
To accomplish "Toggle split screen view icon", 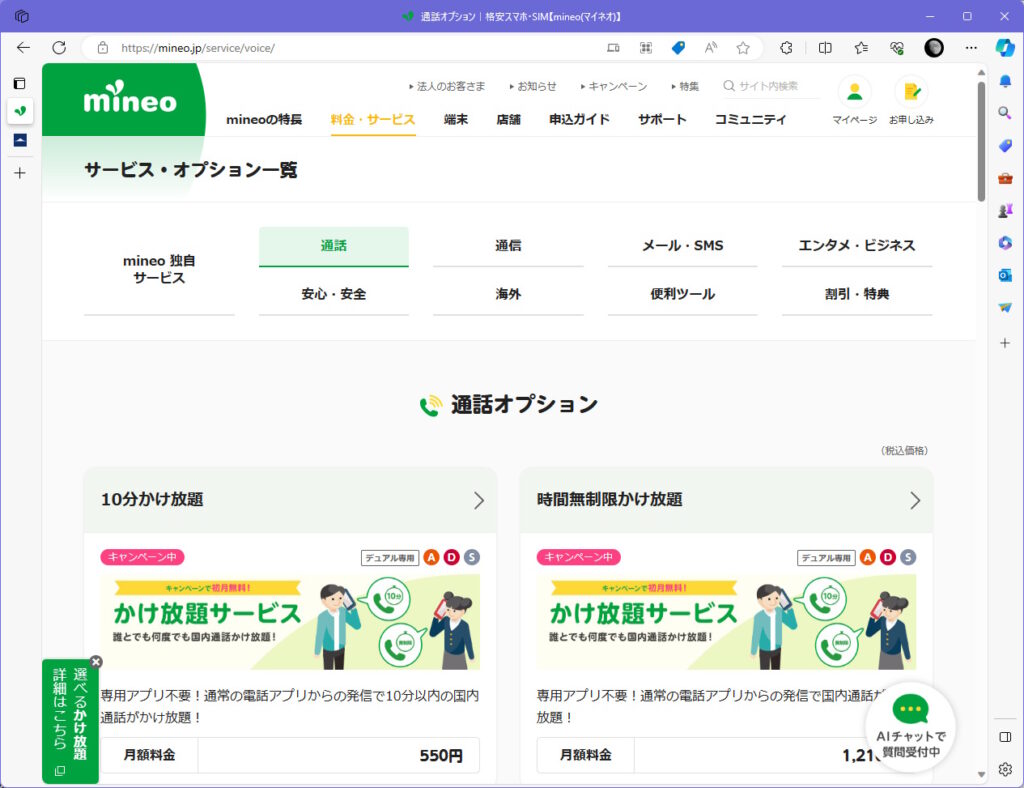I will (x=825, y=48).
